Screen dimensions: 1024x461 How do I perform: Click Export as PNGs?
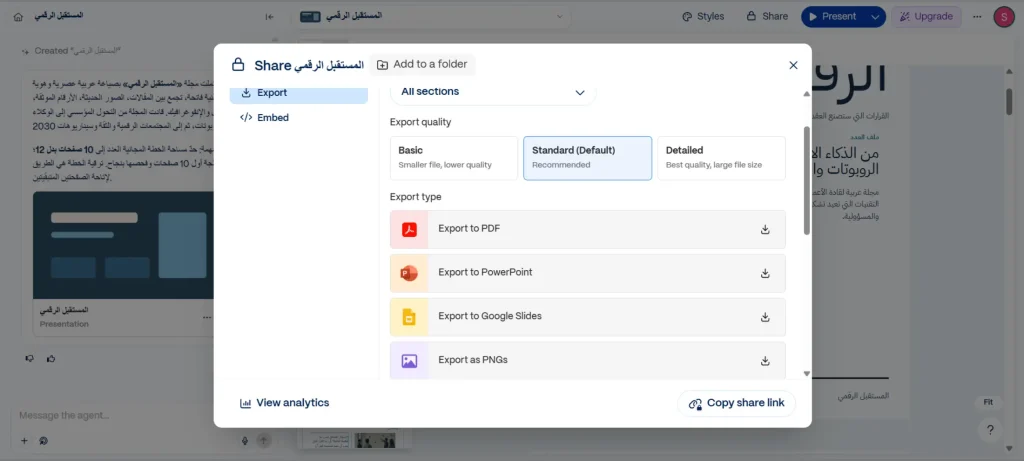(587, 360)
